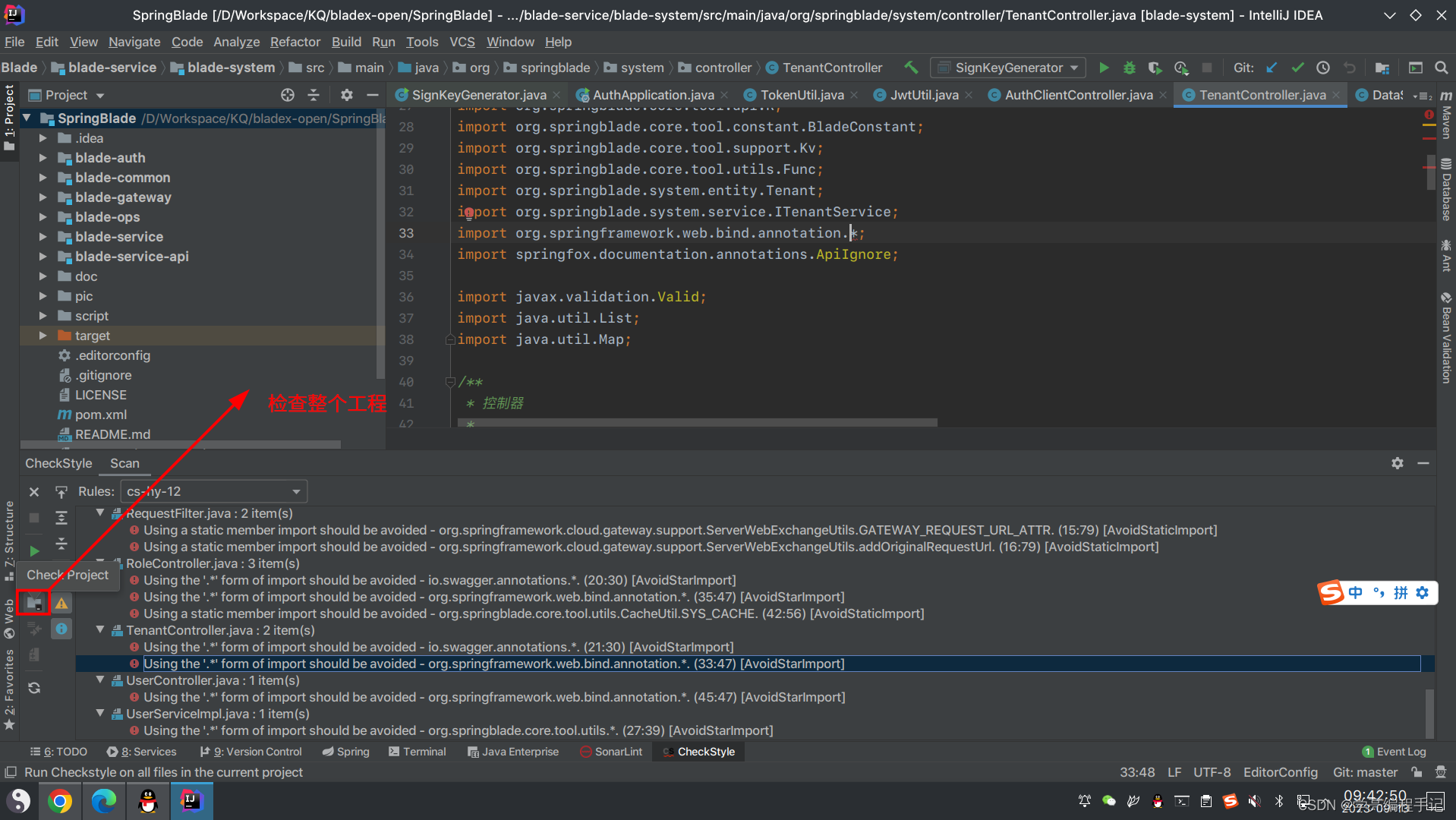Expand the blade-auth folder
The width and height of the screenshot is (1456, 820).
(x=43, y=158)
